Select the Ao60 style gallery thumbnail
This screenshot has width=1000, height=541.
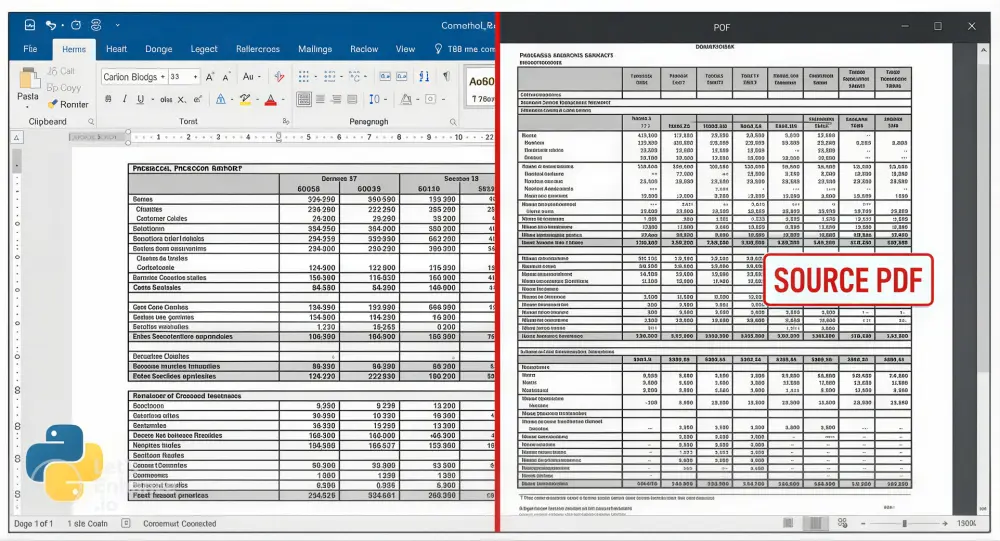click(x=482, y=89)
